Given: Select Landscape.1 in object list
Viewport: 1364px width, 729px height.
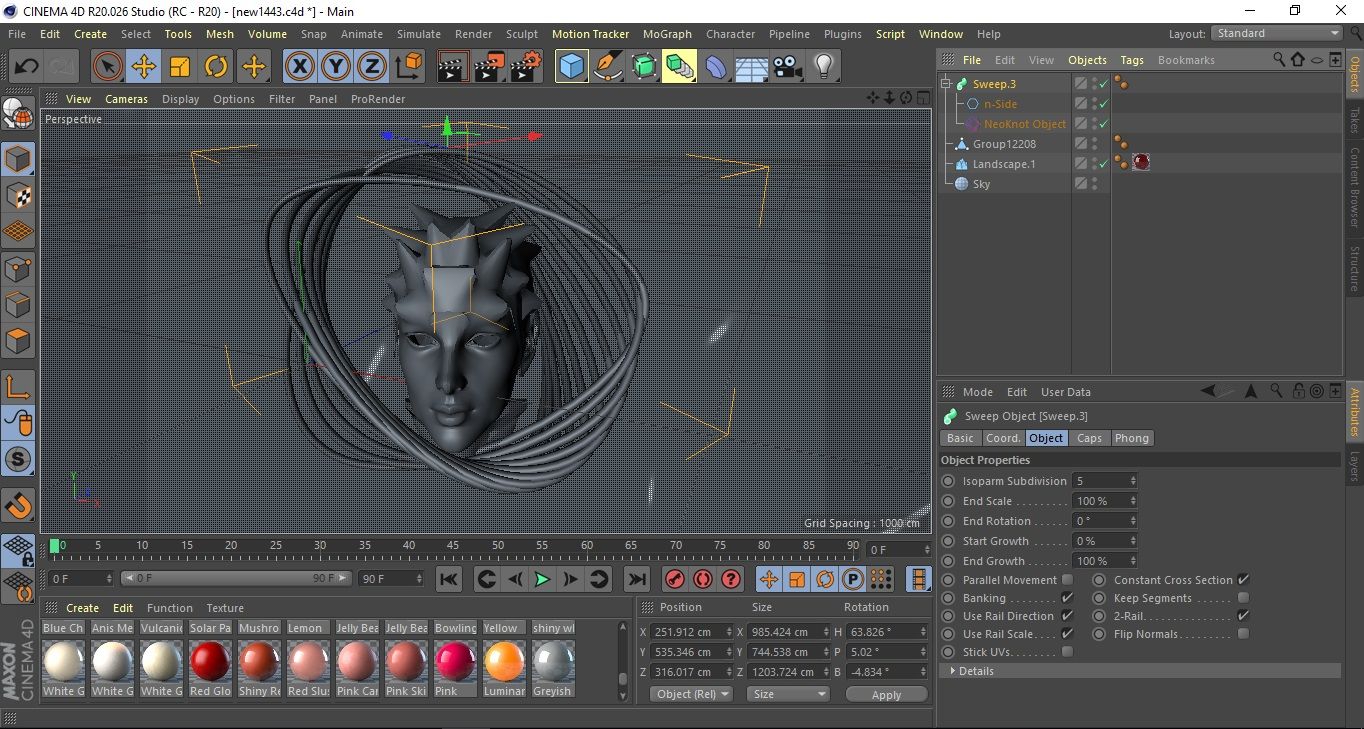Looking at the screenshot, I should 1003,164.
